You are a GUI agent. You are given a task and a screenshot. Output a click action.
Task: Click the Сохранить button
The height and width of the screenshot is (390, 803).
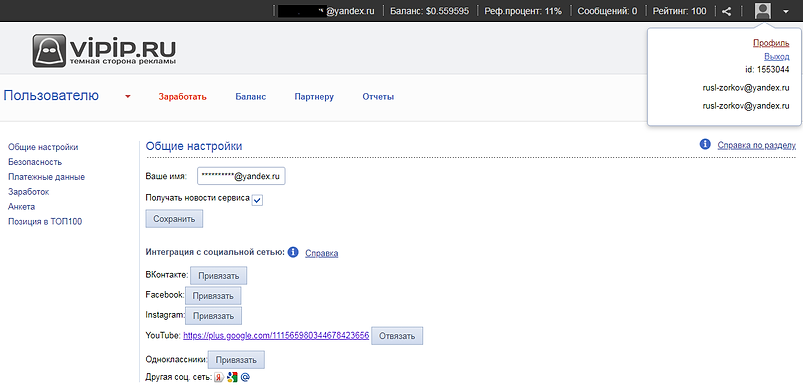click(174, 219)
